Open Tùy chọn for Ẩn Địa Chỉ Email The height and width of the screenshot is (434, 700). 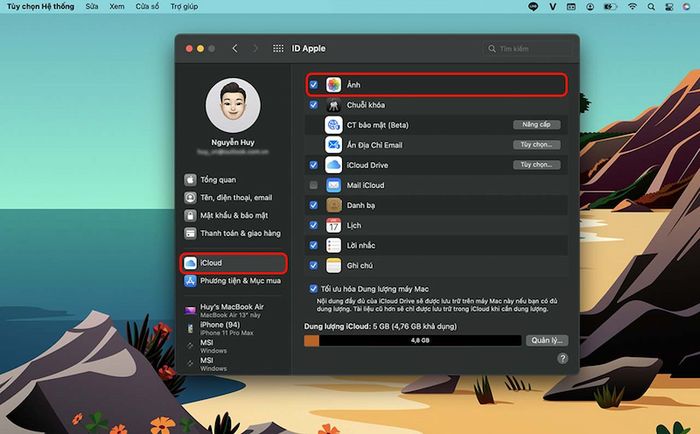pos(537,145)
